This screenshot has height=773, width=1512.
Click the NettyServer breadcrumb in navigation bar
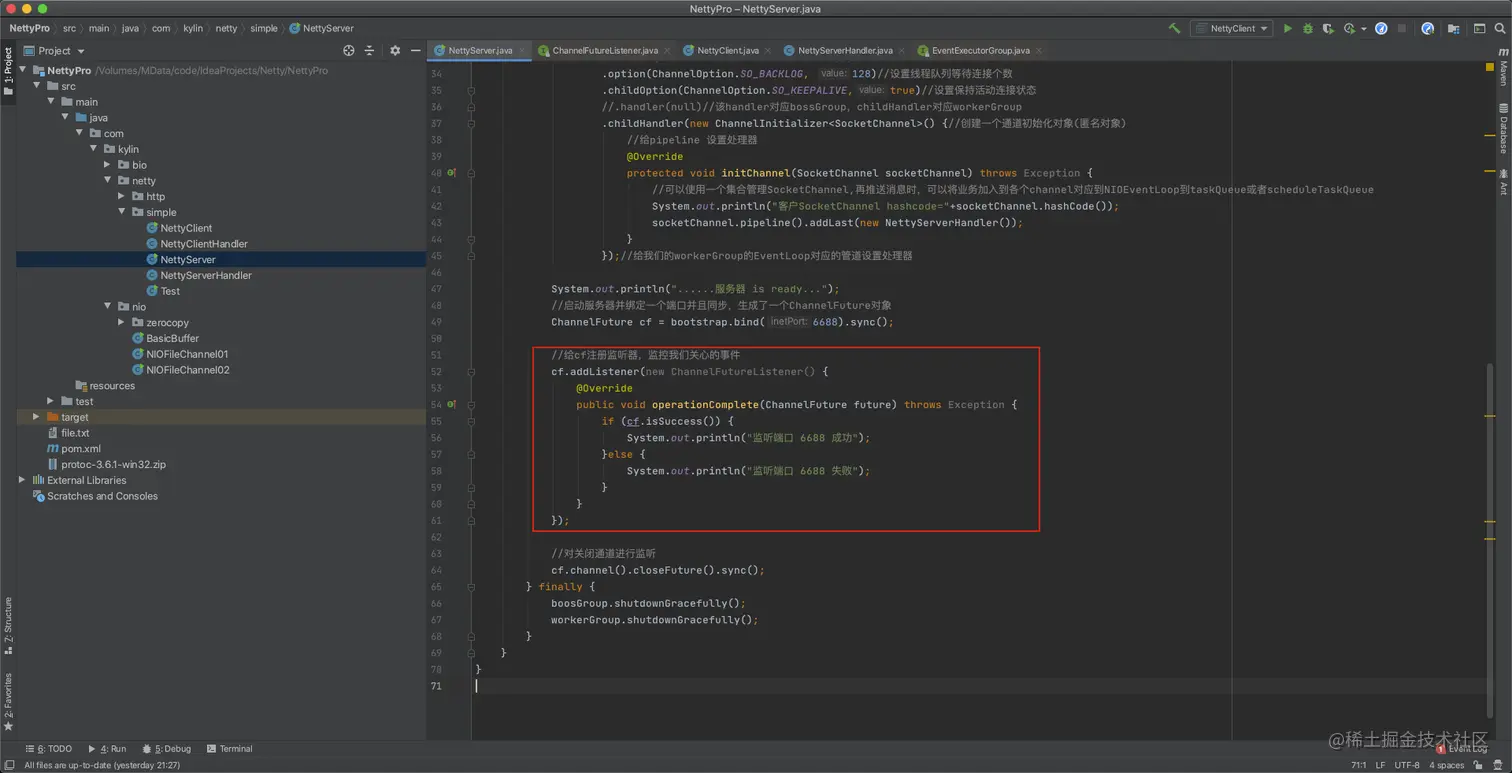pyautogui.click(x=321, y=29)
